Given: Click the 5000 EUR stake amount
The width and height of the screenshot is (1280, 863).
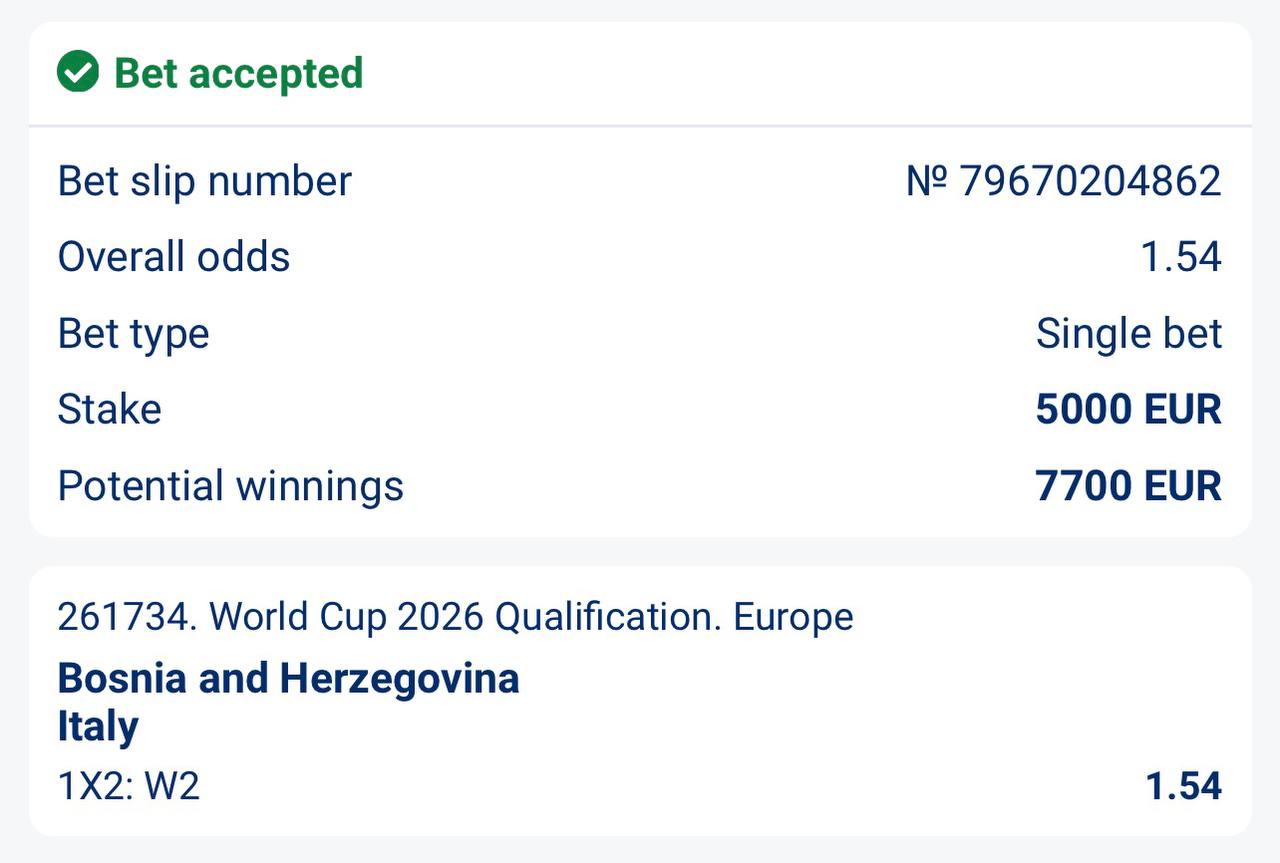Looking at the screenshot, I should pyautogui.click(x=1128, y=409).
